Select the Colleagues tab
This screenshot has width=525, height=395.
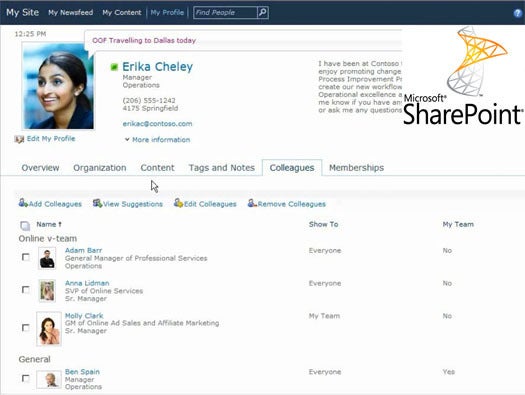(292, 168)
